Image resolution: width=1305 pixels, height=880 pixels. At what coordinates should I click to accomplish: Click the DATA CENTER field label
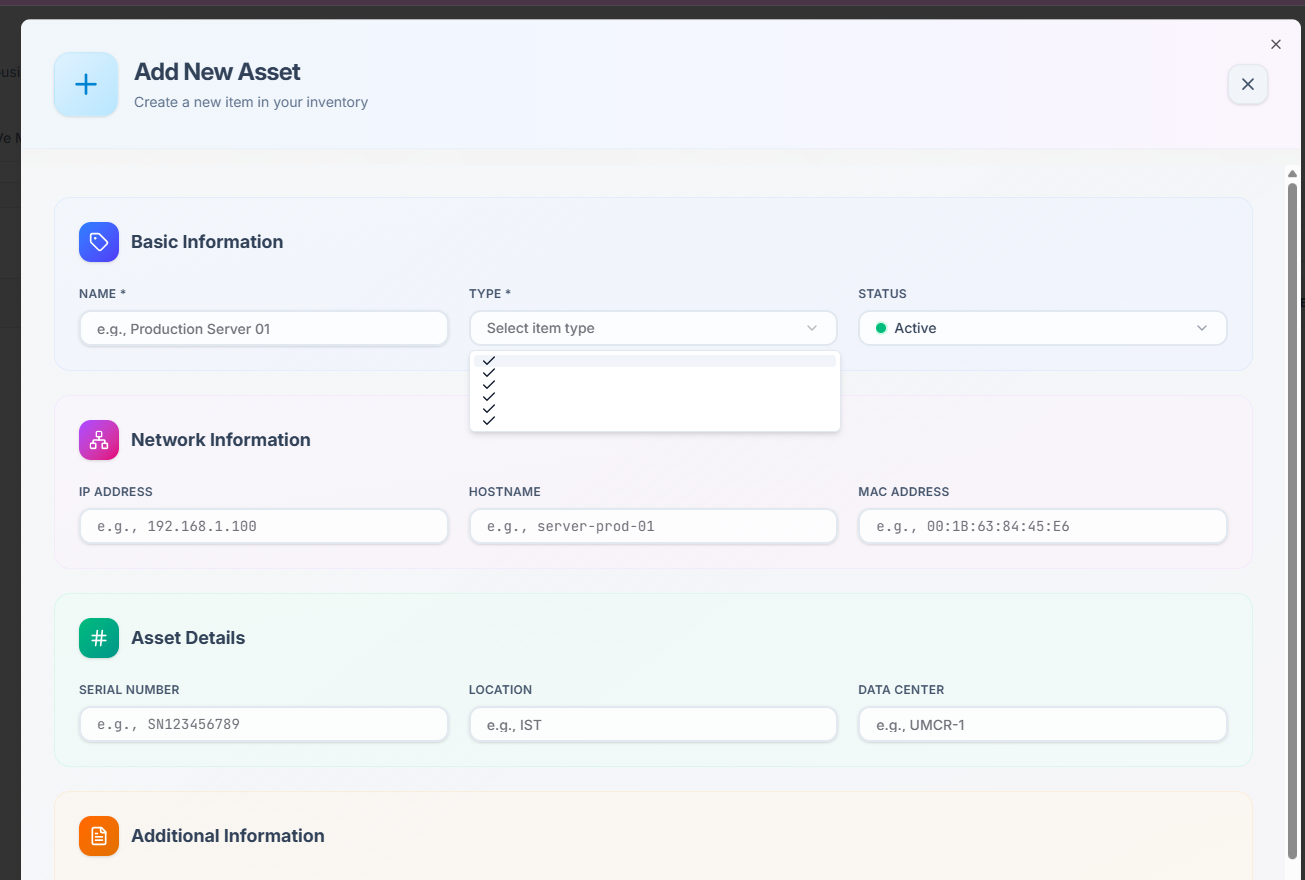901,690
